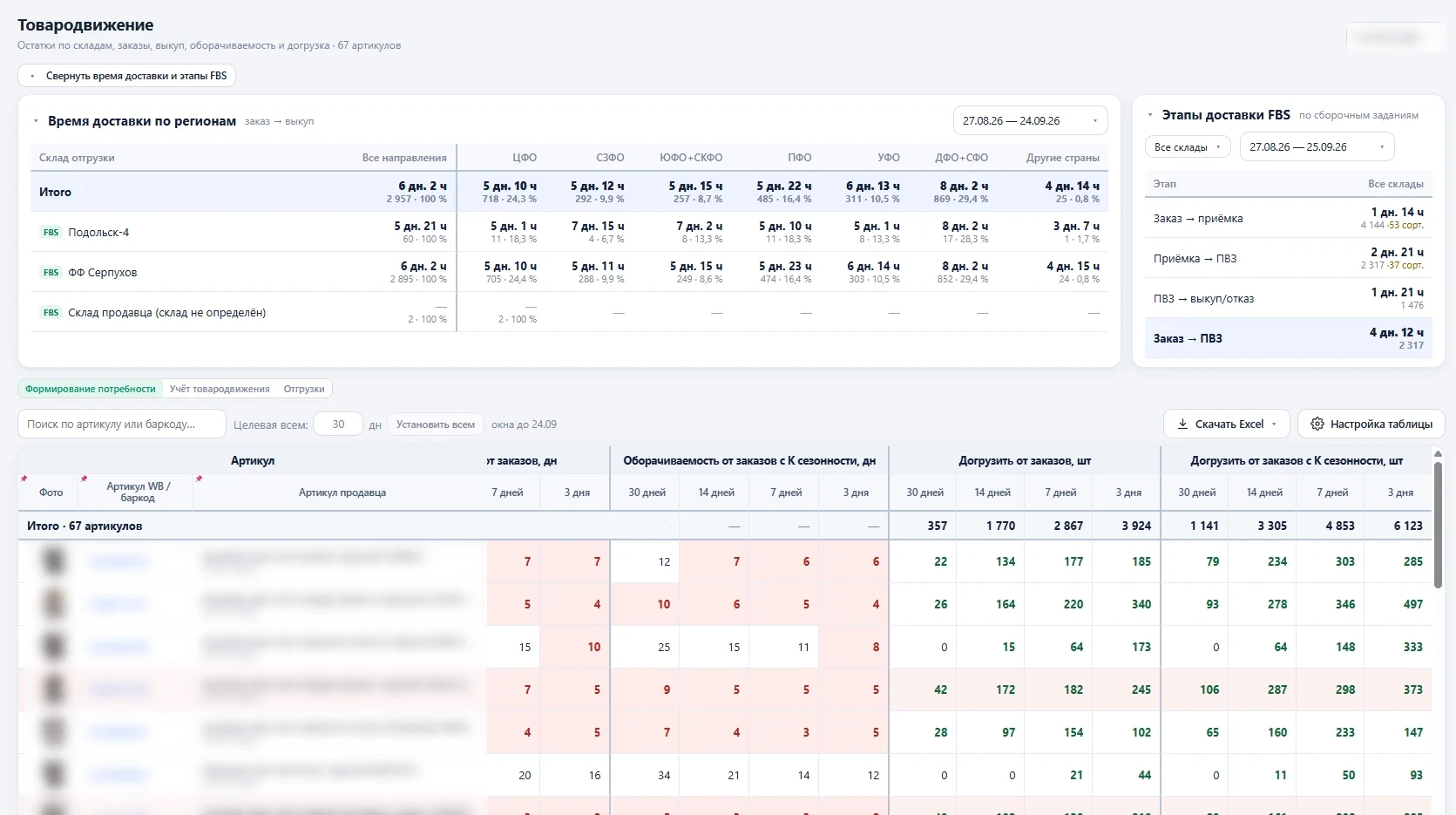The width and height of the screenshot is (1456, 815).
Task: Click the FBS badge next to Подольск-4
Action: pyautogui.click(x=51, y=233)
